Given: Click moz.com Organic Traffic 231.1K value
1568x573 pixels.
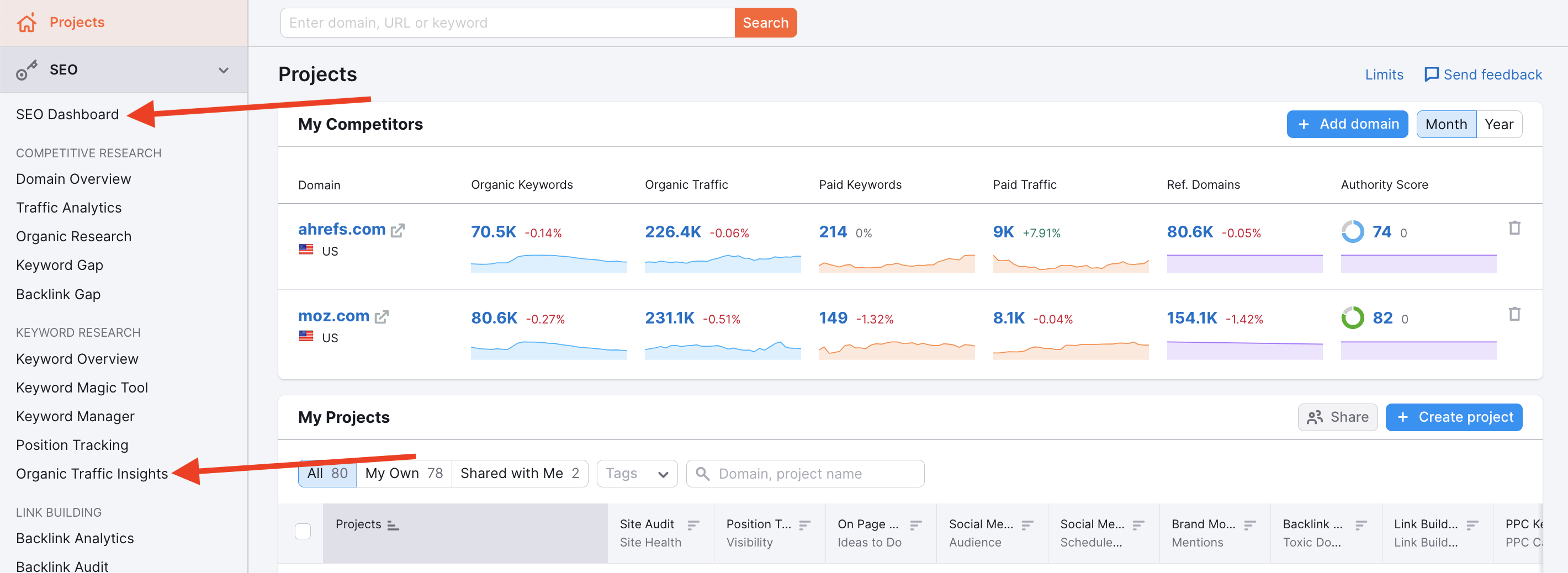Looking at the screenshot, I should (670, 319).
